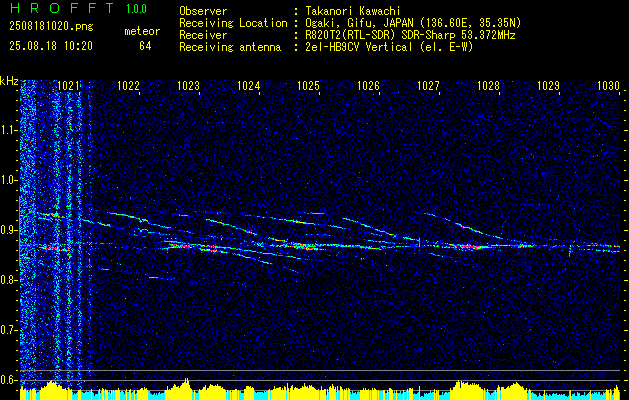Click the date 25.08.18 10:20

coord(51,46)
